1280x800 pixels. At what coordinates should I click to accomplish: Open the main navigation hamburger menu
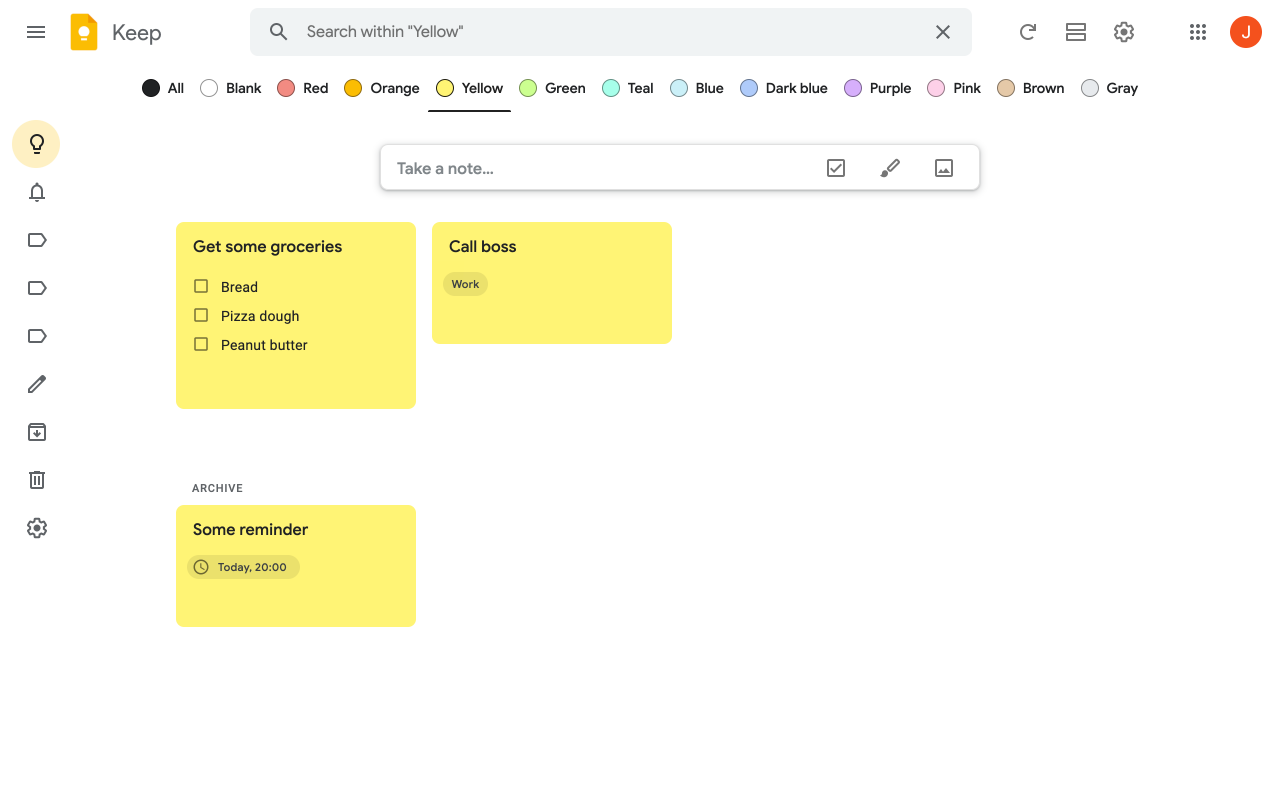[36, 31]
